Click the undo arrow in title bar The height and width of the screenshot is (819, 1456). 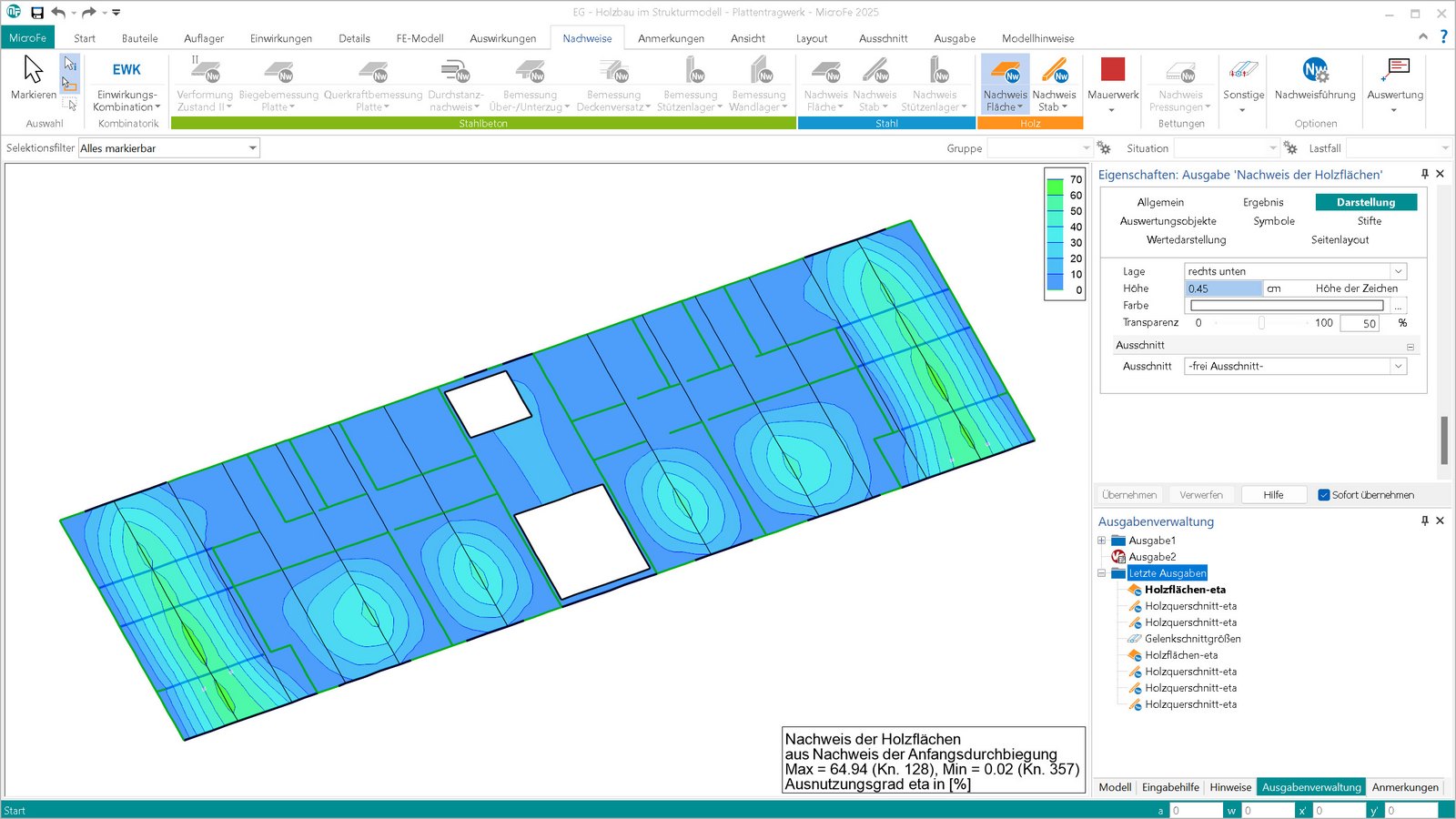point(58,13)
